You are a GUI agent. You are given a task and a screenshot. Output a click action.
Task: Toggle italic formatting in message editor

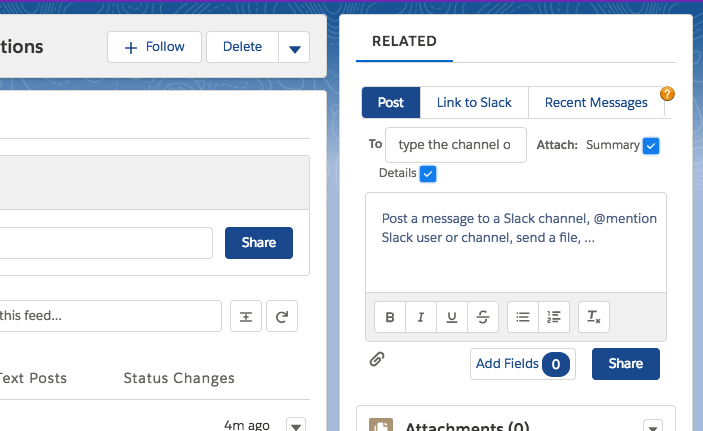(421, 317)
